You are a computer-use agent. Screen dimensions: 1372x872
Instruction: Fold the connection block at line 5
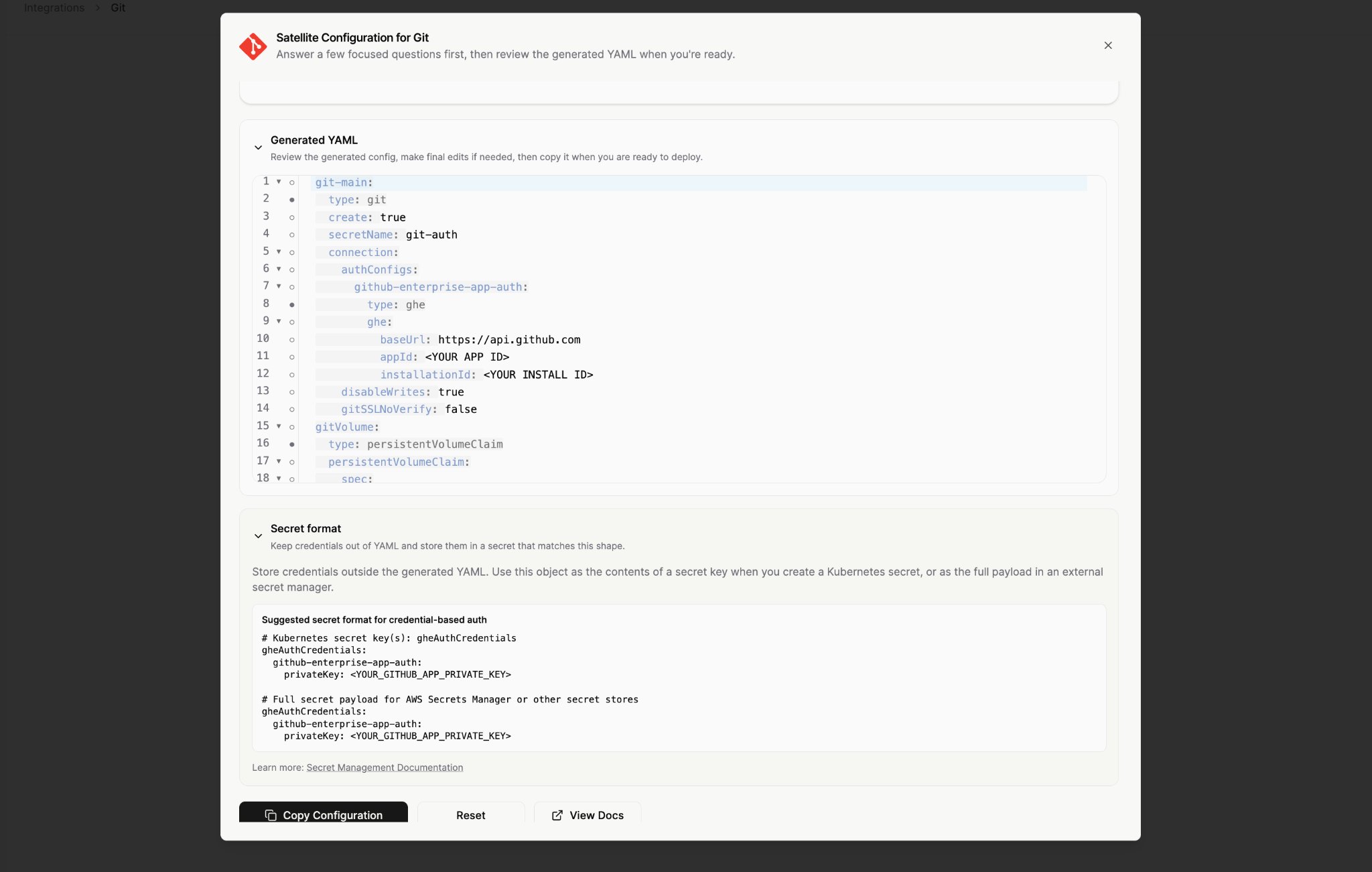(x=279, y=251)
